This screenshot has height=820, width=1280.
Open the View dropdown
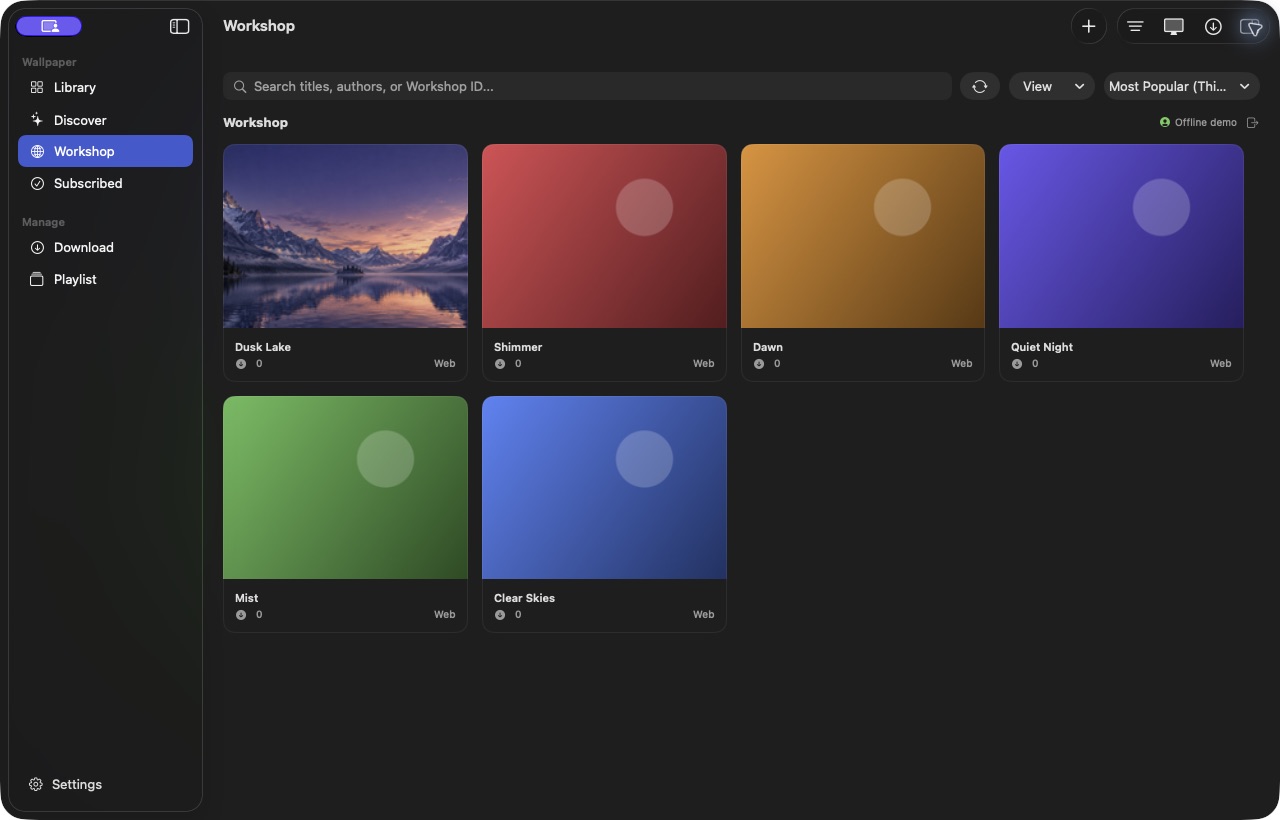pyautogui.click(x=1052, y=86)
